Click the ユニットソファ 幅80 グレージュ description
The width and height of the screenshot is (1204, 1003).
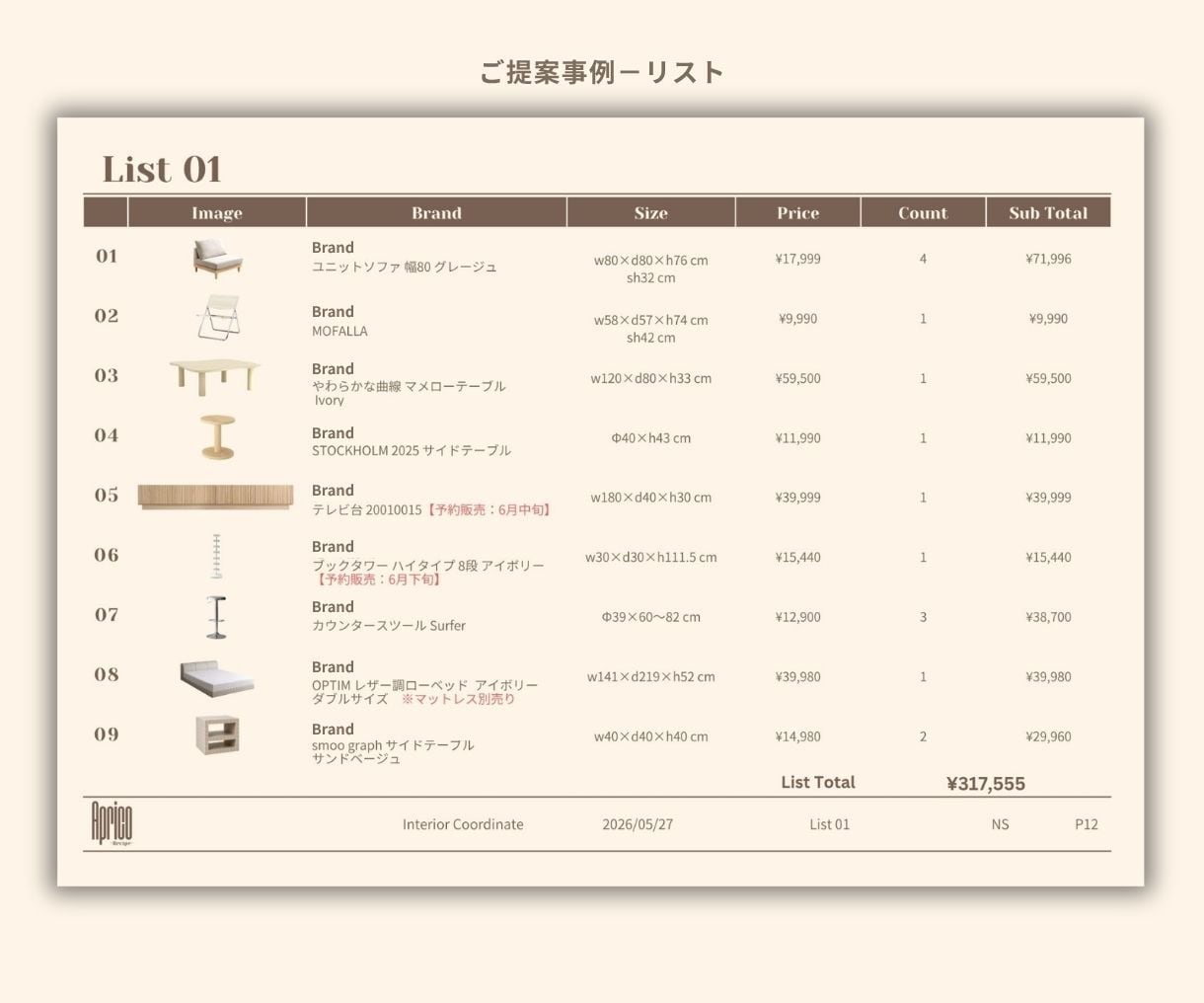405,267
